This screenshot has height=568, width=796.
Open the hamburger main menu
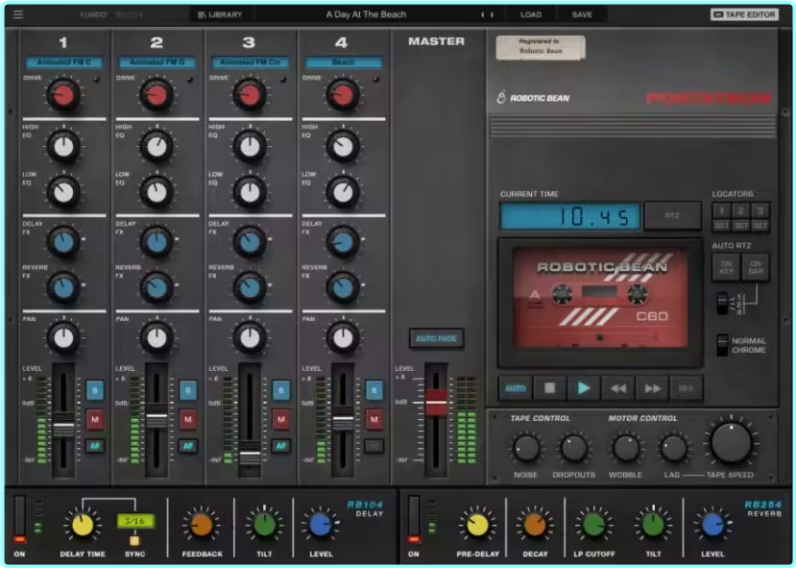click(18, 14)
